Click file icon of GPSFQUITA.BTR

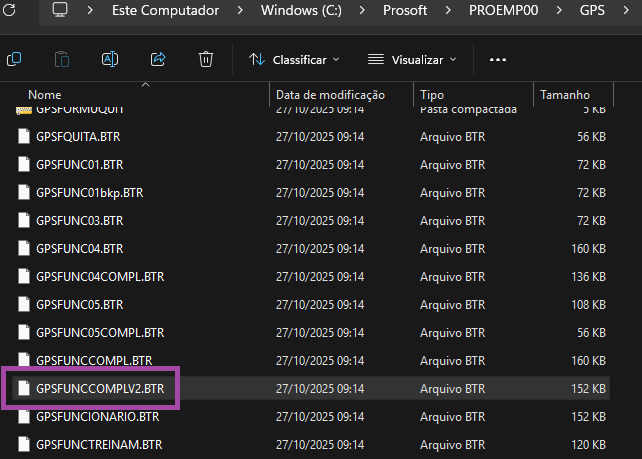coord(24,136)
